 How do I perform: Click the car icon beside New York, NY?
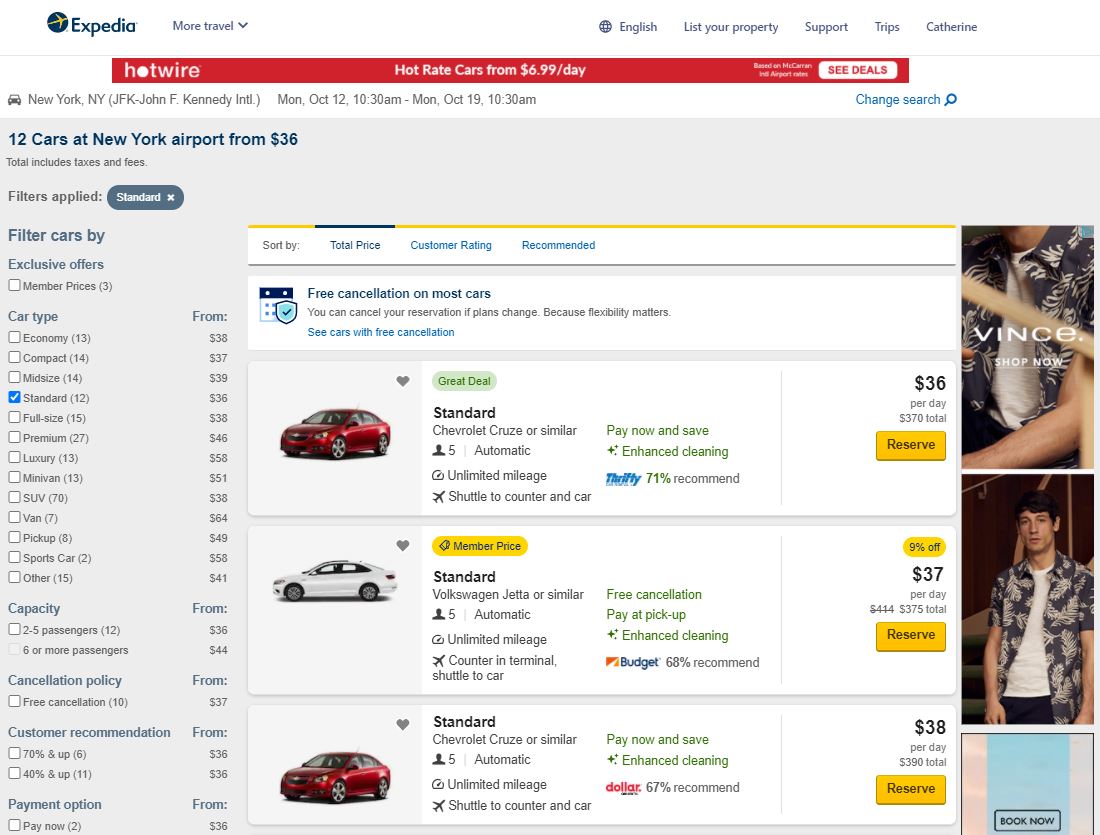click(14, 100)
